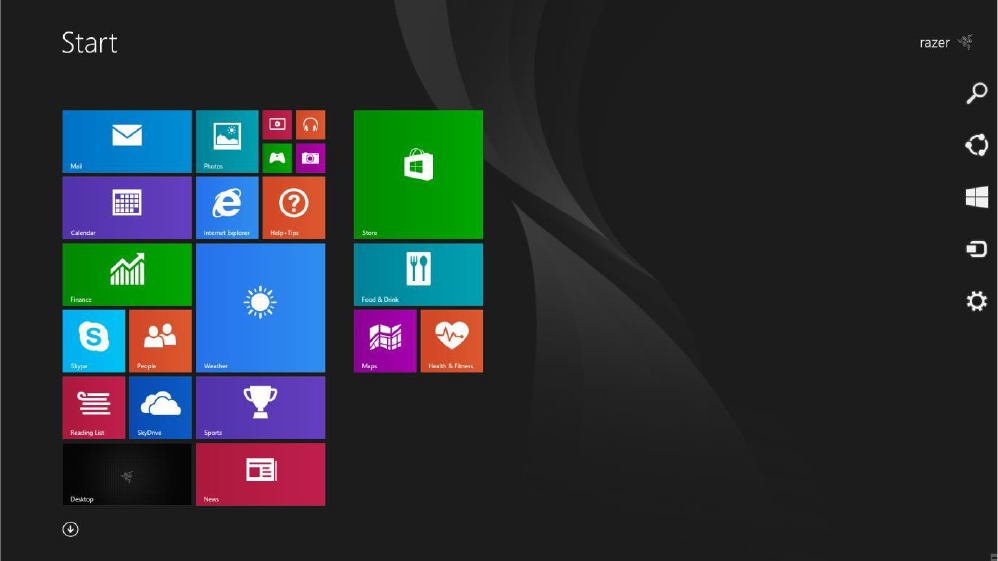Image resolution: width=998 pixels, height=561 pixels.
Task: Open the Calendar tile
Action: [127, 208]
